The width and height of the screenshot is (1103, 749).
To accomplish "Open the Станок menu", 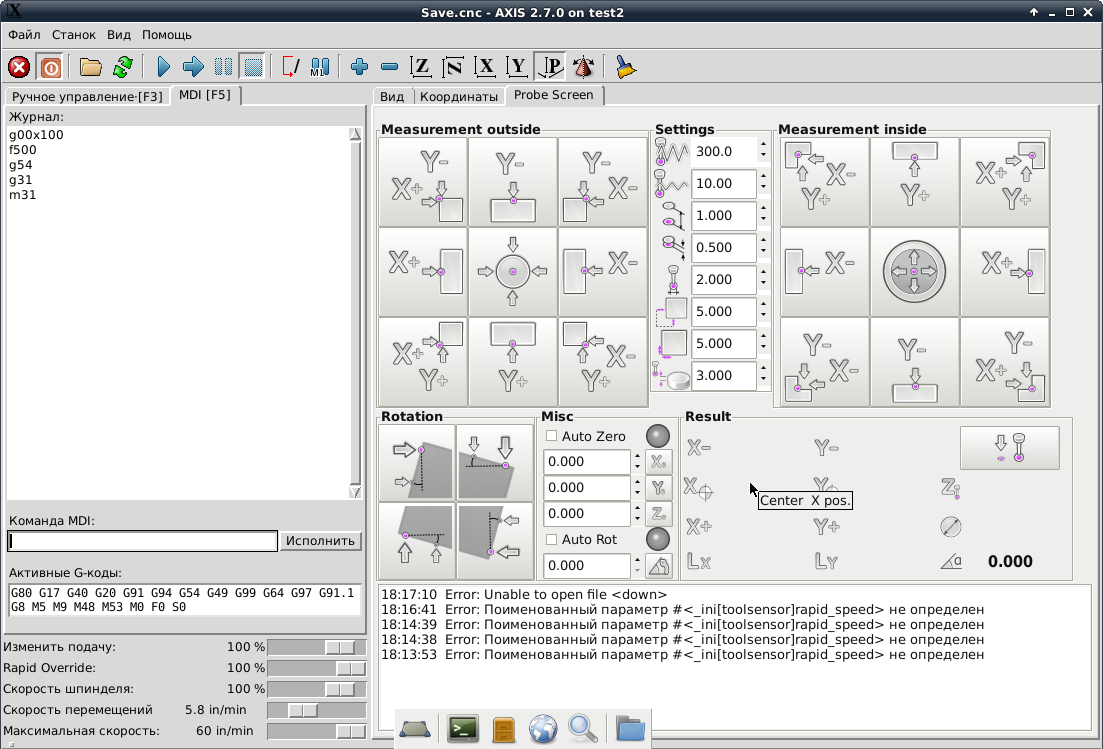I will tap(74, 35).
